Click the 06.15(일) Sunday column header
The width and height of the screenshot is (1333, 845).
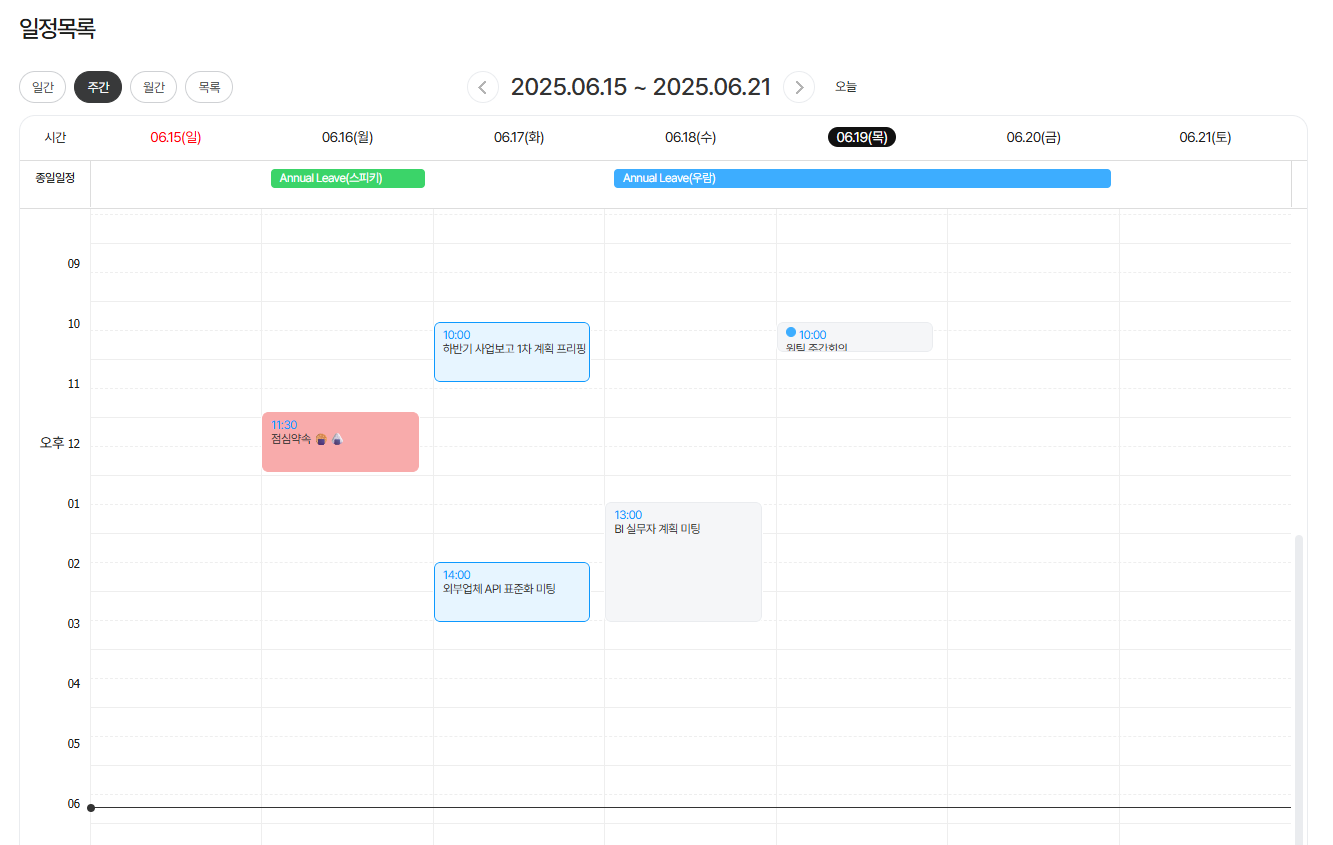point(176,138)
